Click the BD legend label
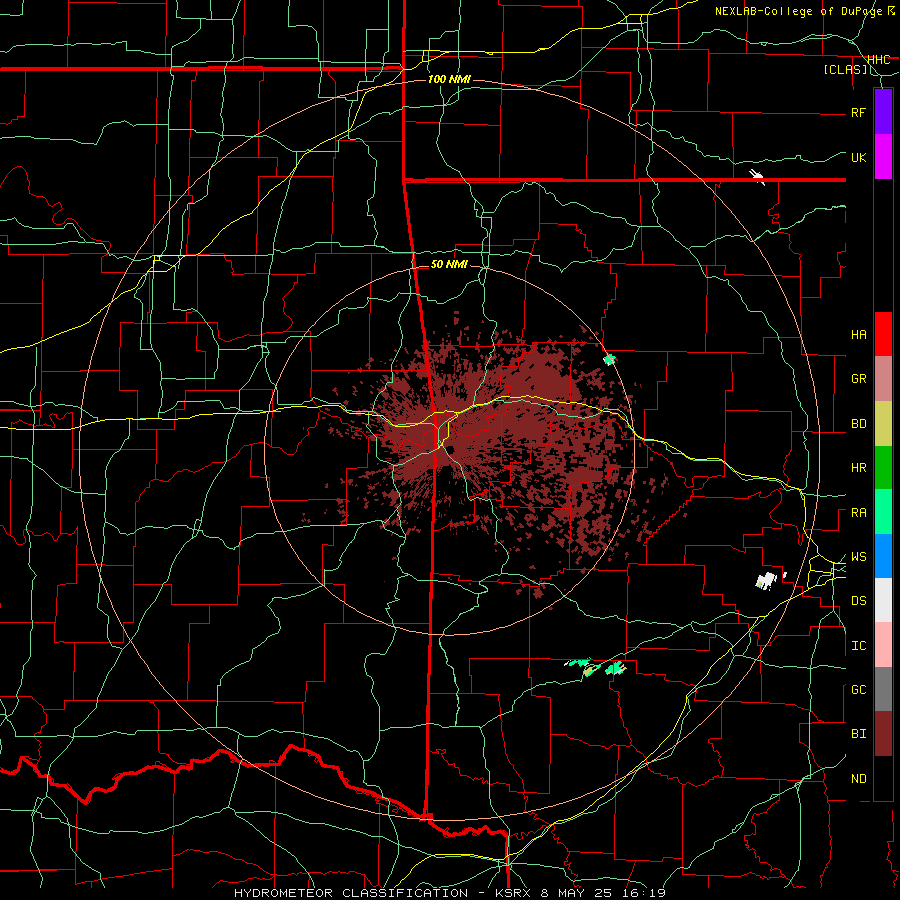Screen dimensions: 900x900 (858, 424)
